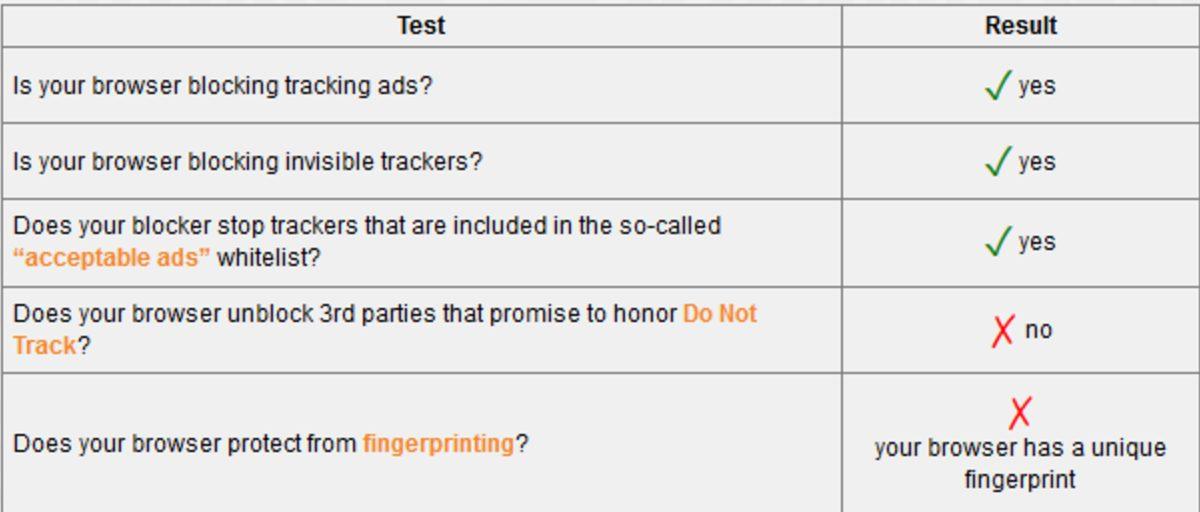Viewport: 1200px width, 512px height.
Task: Click the 'yes' result for acceptable ads whitelist
Action: [x=1037, y=242]
